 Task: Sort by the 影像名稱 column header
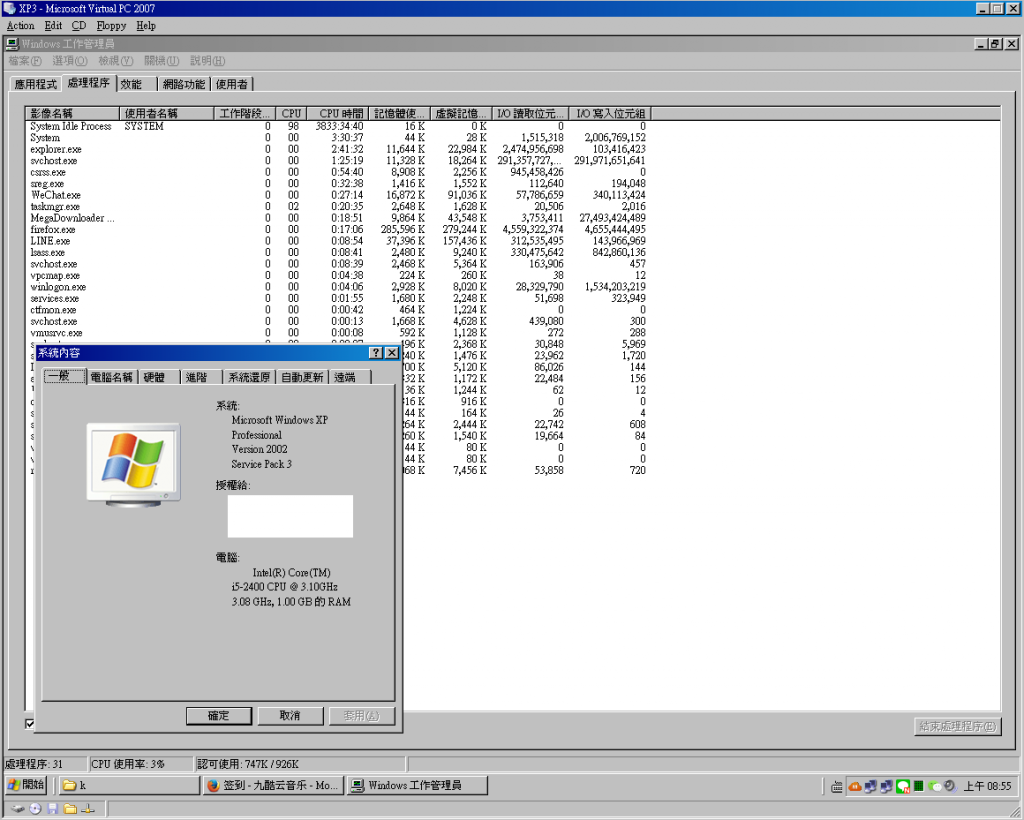[72, 114]
